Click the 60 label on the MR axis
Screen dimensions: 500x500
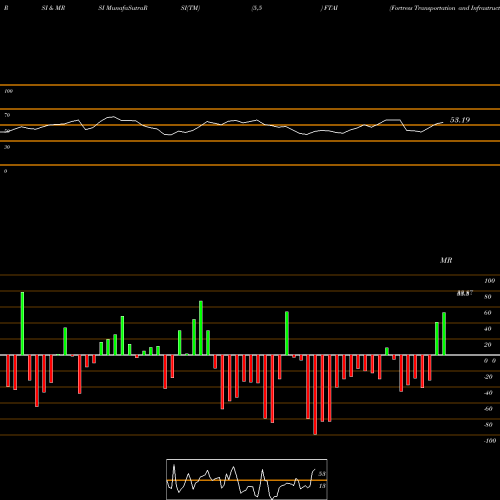point(488,313)
